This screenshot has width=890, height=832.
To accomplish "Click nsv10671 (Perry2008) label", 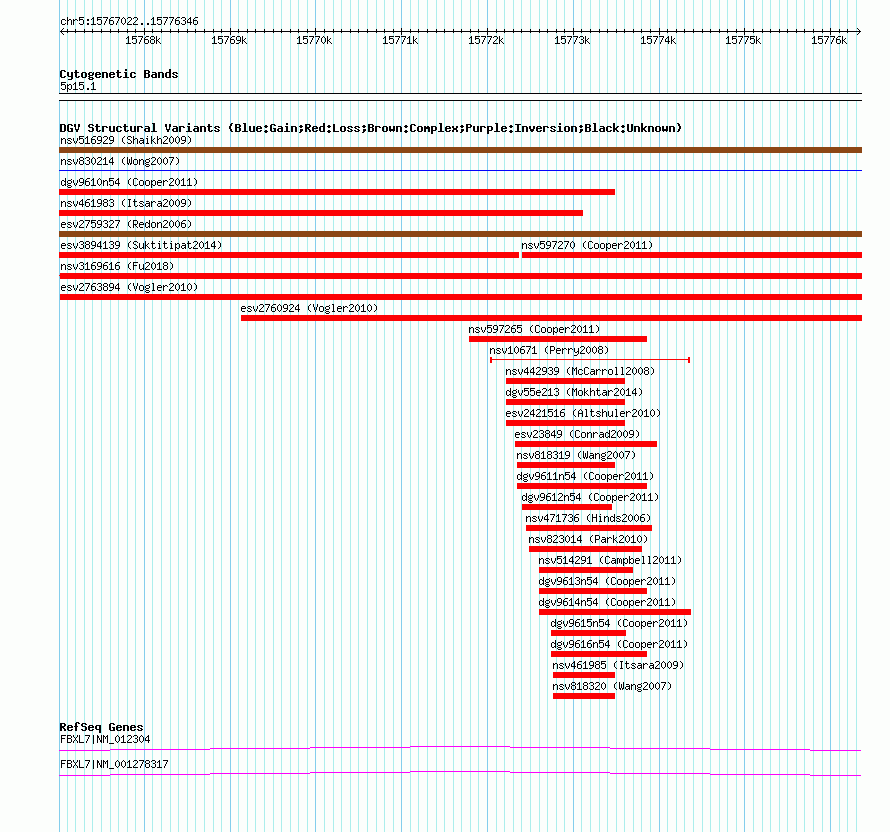I will point(549,350).
